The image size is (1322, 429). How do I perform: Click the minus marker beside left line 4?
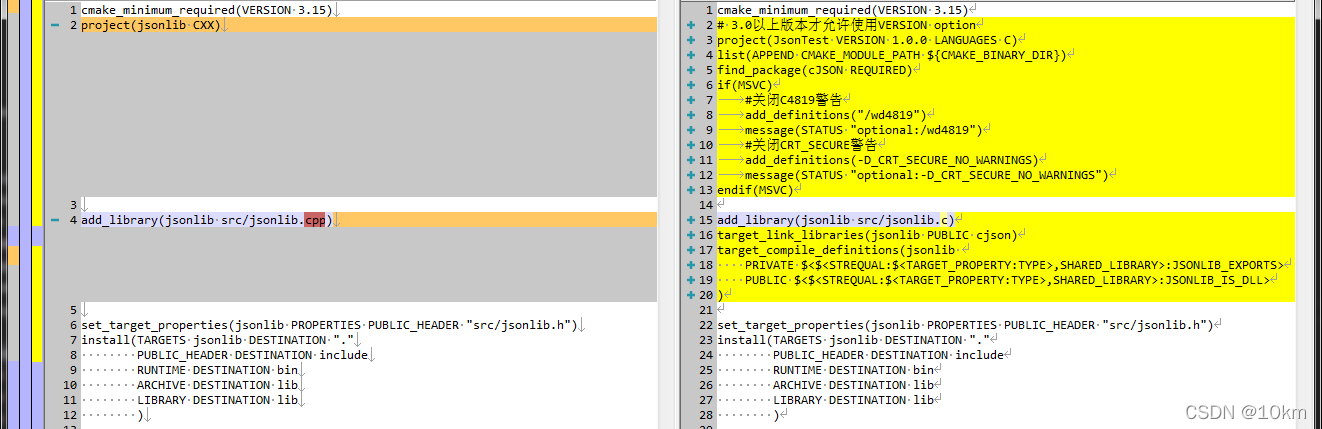click(54, 220)
